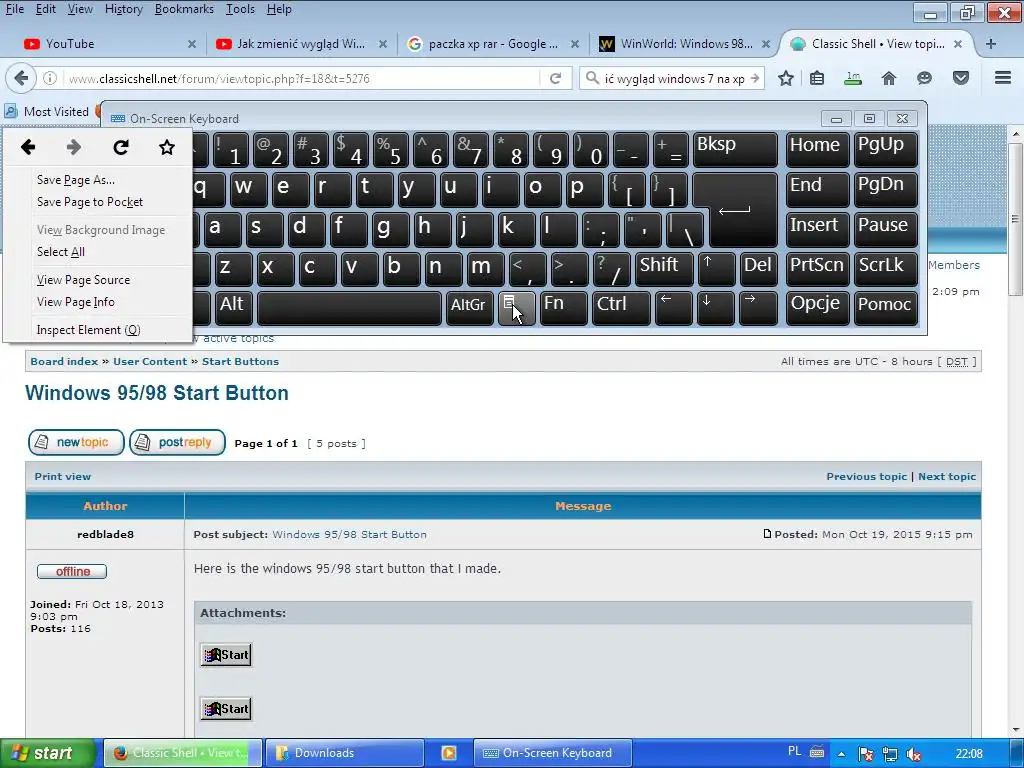
Task: Click the left arrow key on keyboard
Action: 673,308
